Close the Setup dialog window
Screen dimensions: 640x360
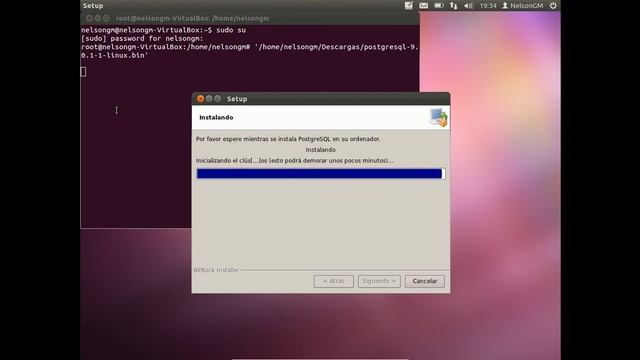(200, 99)
